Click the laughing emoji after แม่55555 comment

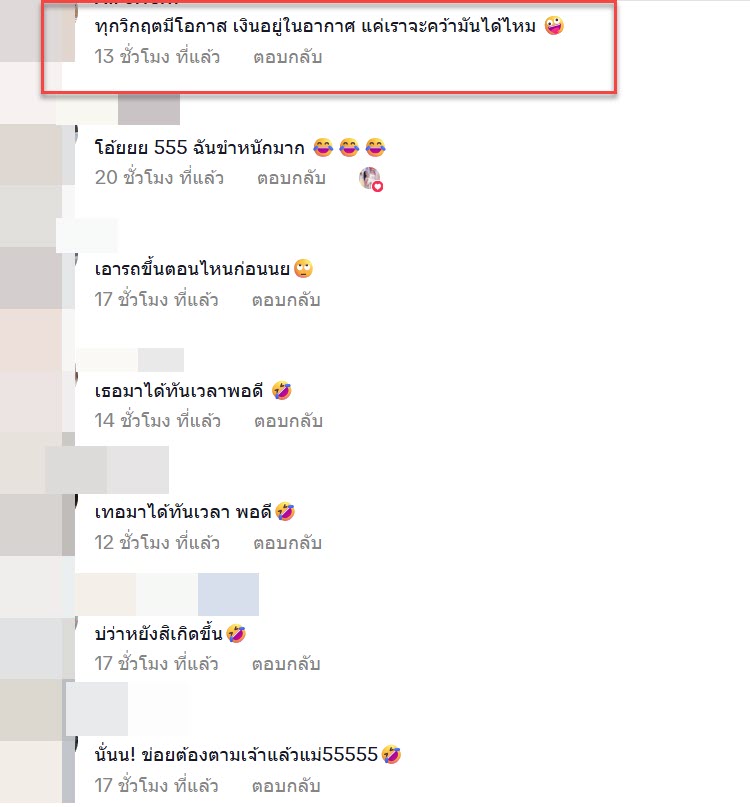[391, 755]
